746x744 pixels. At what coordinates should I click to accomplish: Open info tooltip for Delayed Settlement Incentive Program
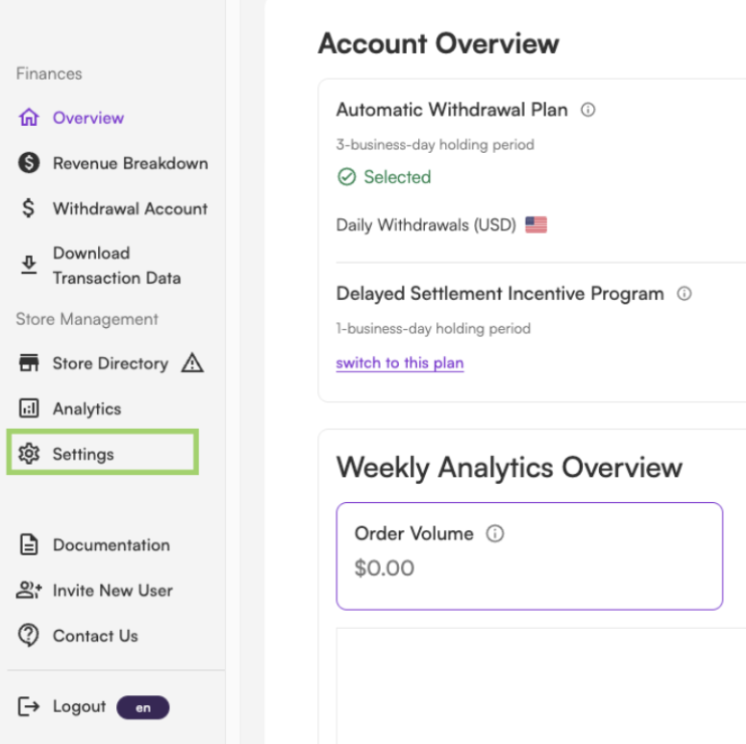click(x=684, y=294)
